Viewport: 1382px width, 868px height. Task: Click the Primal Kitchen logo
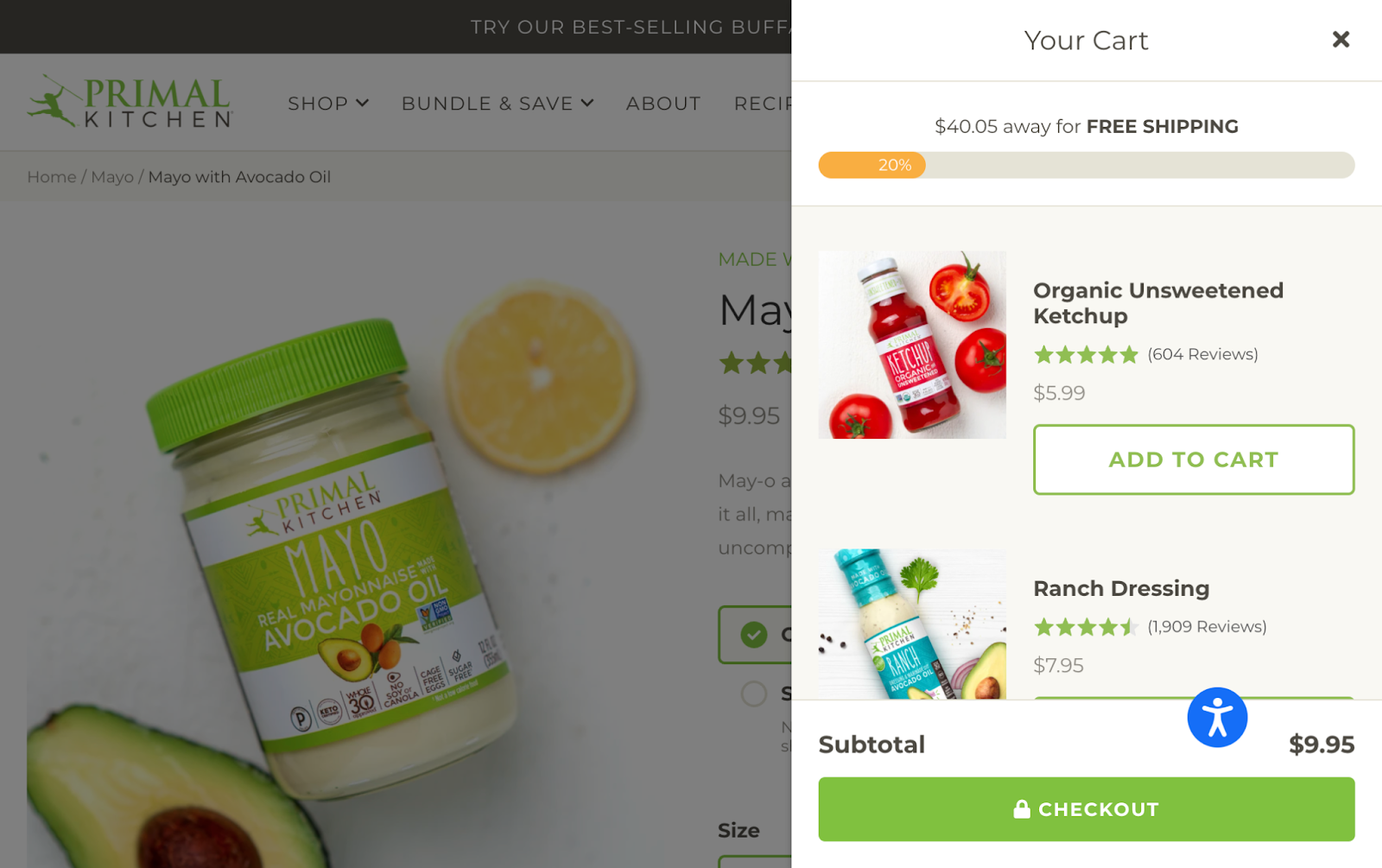130,102
